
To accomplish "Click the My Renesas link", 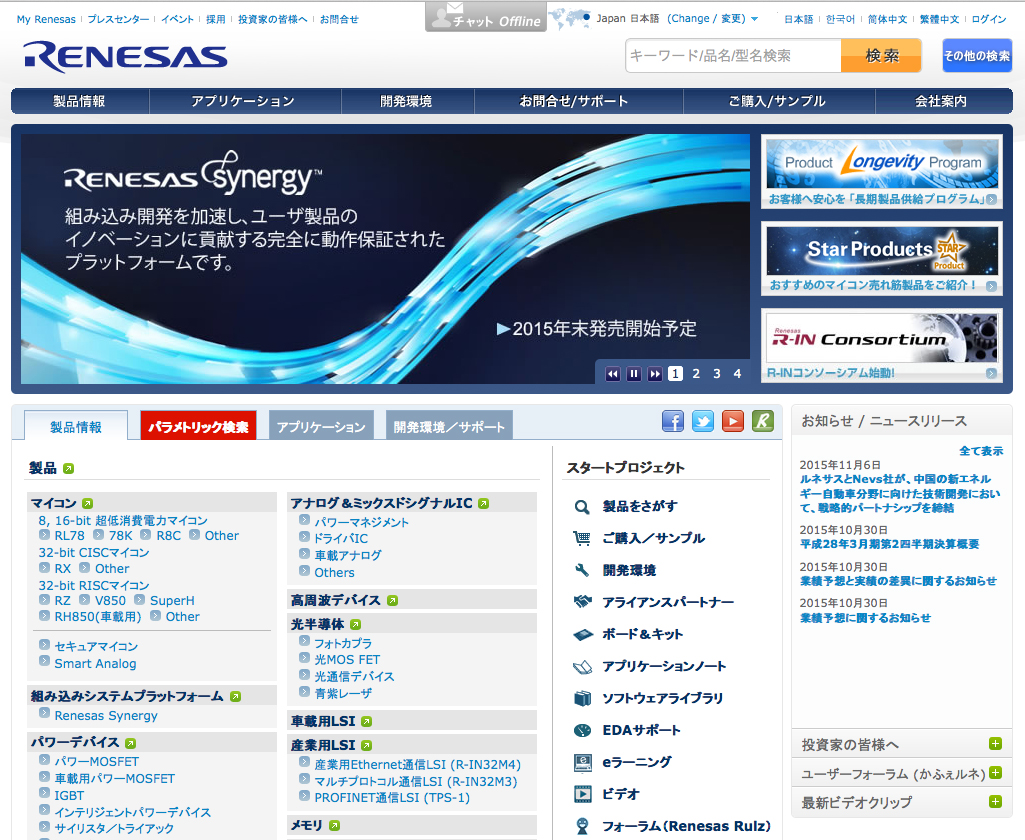I will (x=46, y=20).
